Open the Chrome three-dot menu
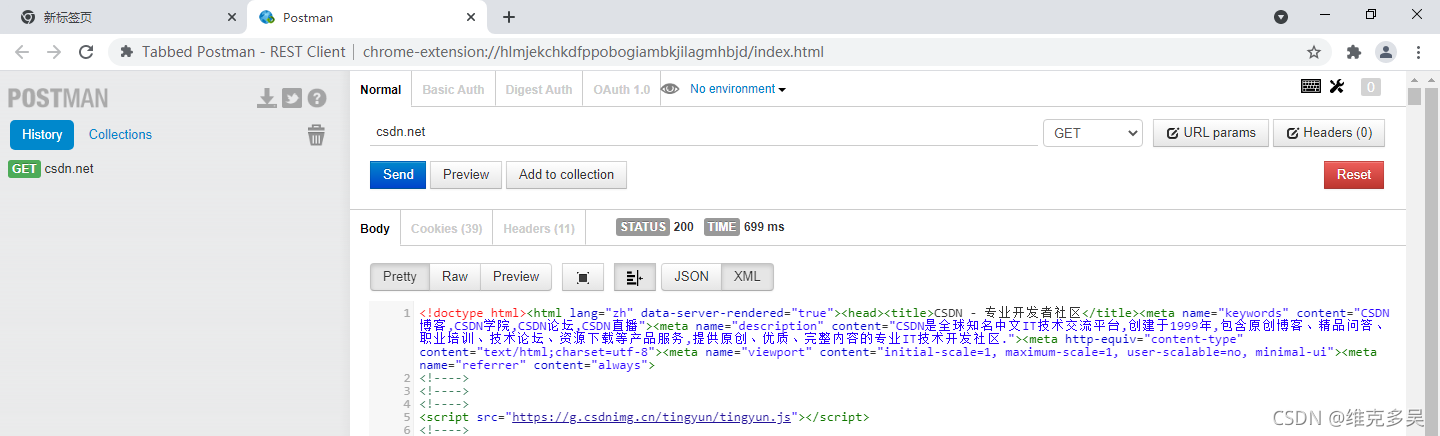 coord(1418,52)
